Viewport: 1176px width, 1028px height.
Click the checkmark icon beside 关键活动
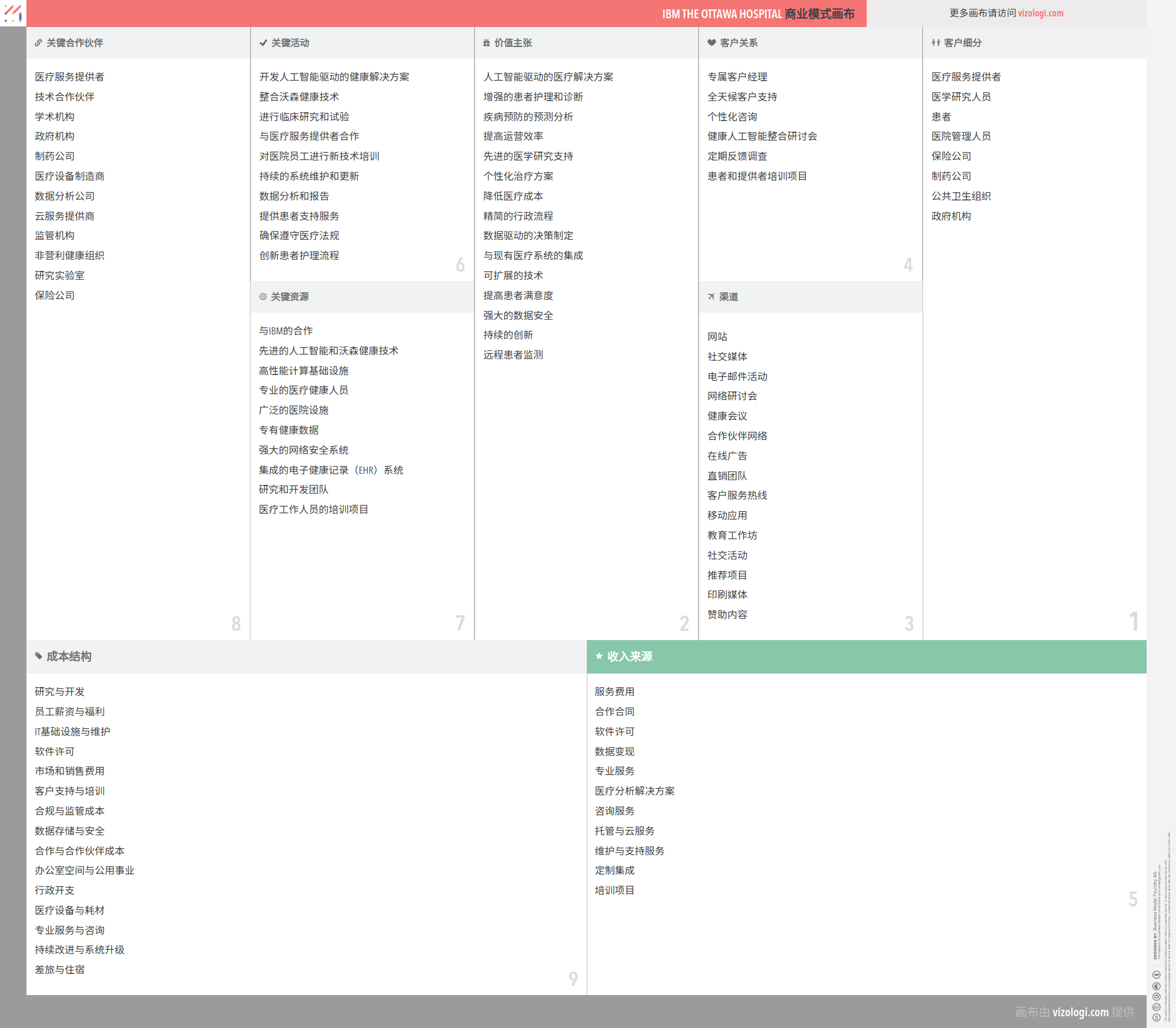click(263, 43)
